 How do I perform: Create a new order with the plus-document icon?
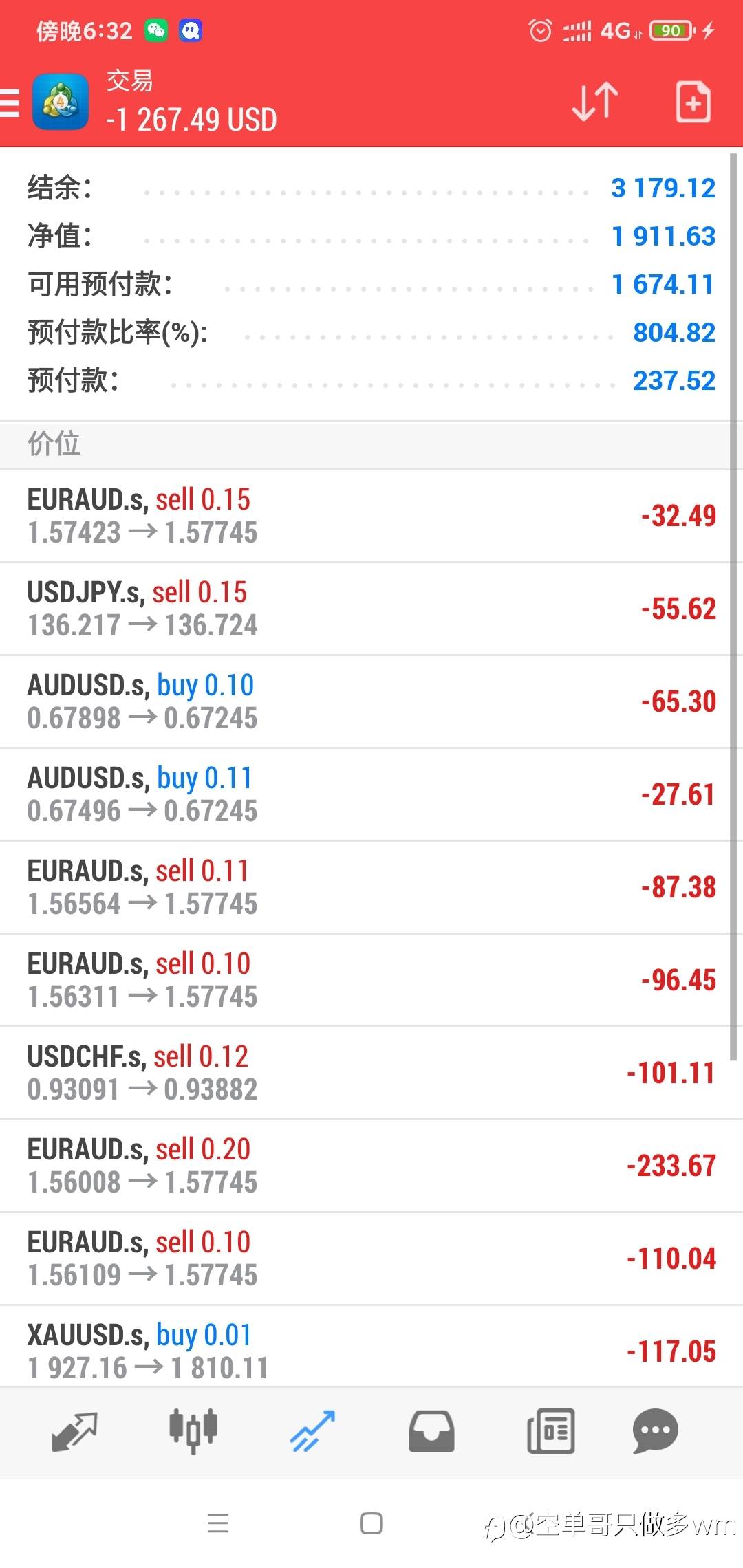(x=692, y=102)
